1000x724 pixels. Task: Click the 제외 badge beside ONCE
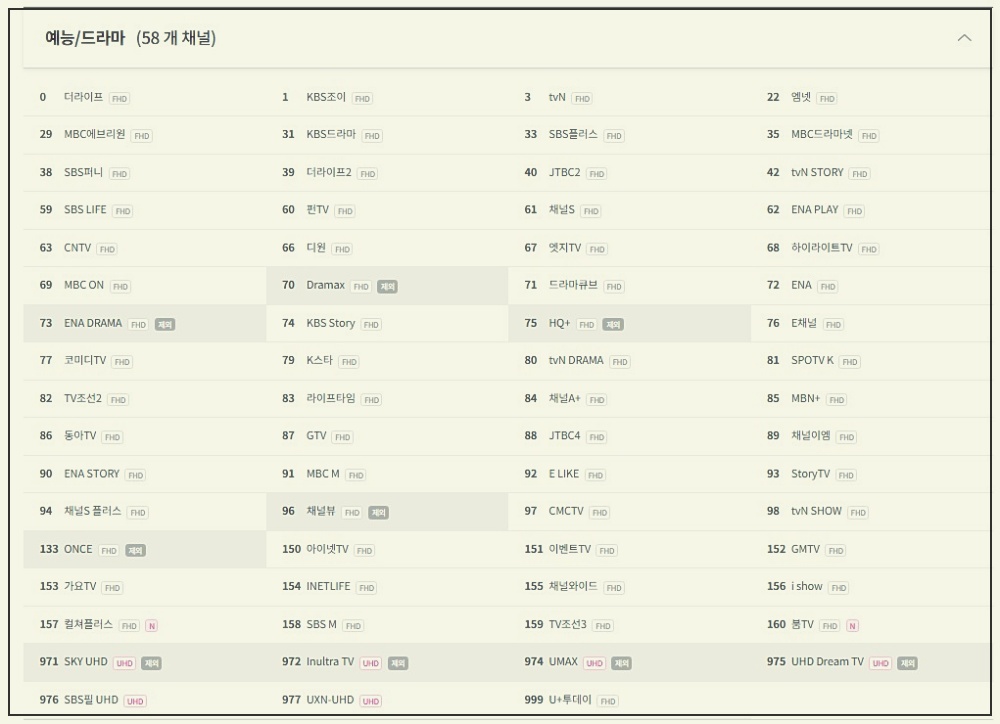click(x=135, y=550)
